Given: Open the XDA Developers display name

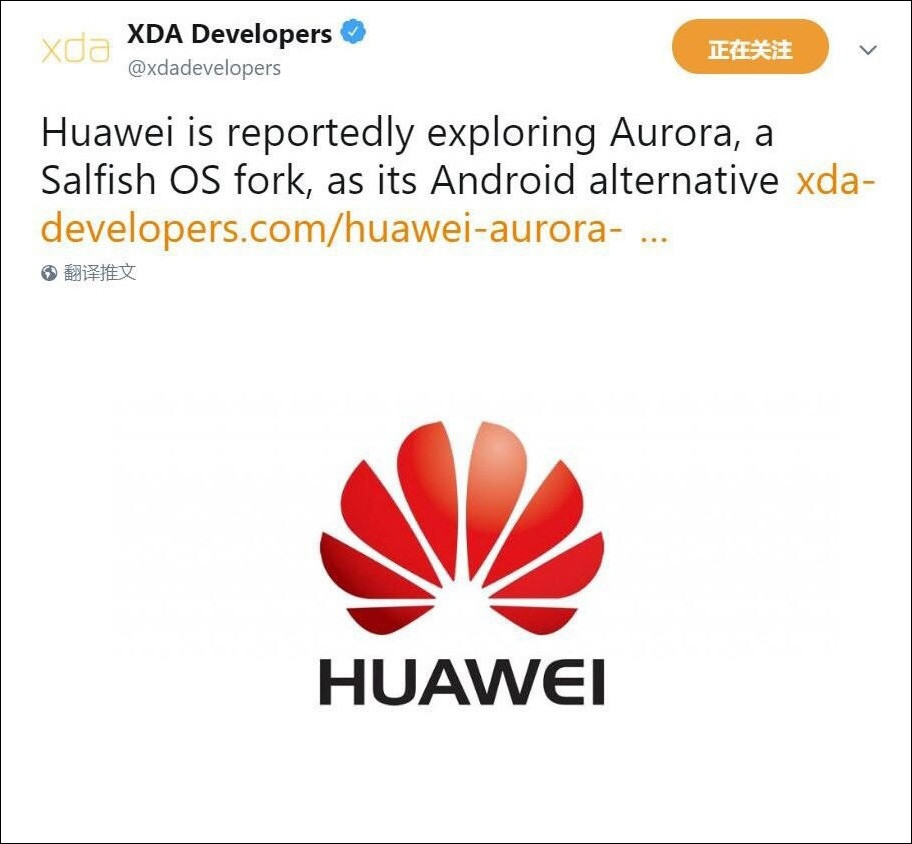Looking at the screenshot, I should tap(229, 34).
